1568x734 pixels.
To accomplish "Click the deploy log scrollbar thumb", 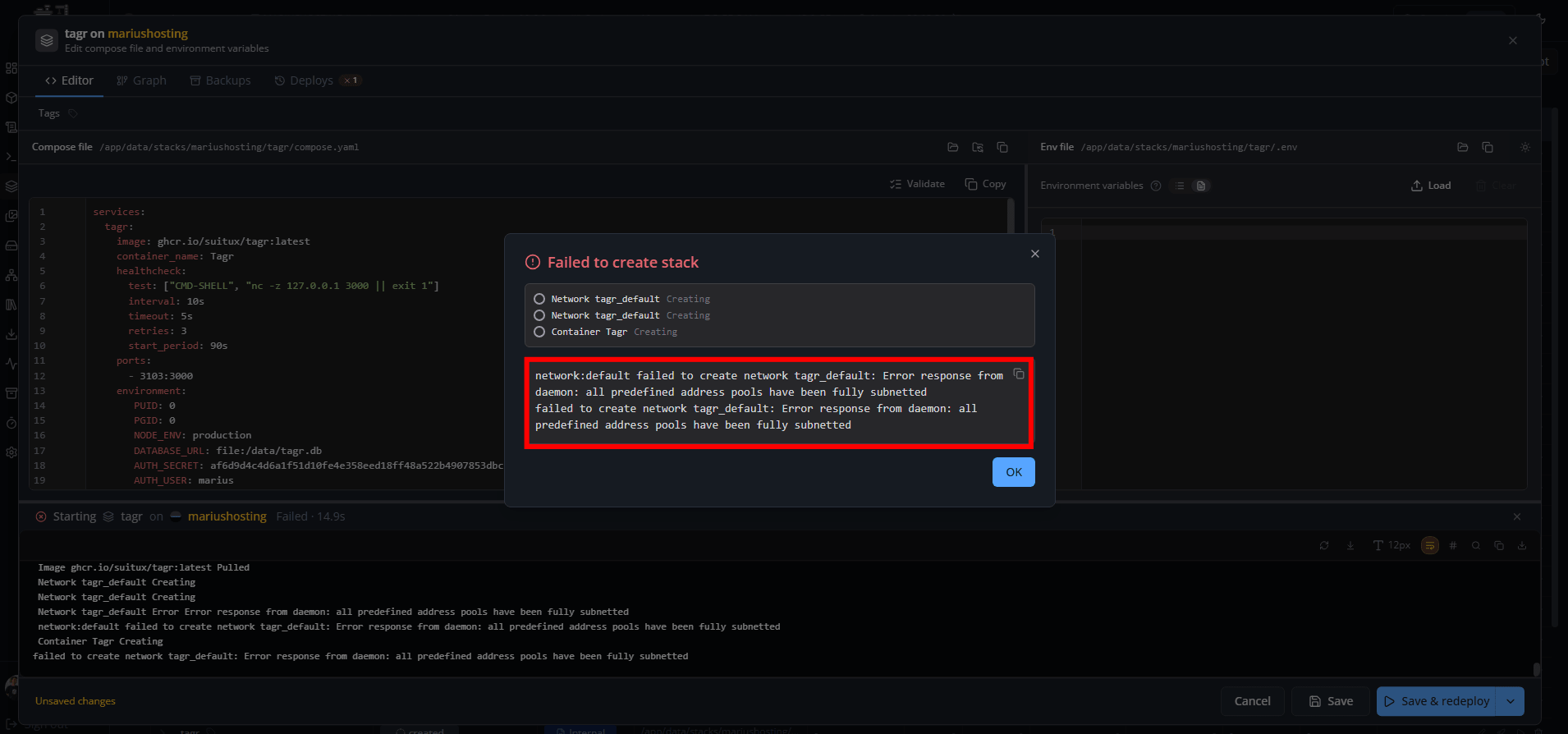I will point(1536,669).
